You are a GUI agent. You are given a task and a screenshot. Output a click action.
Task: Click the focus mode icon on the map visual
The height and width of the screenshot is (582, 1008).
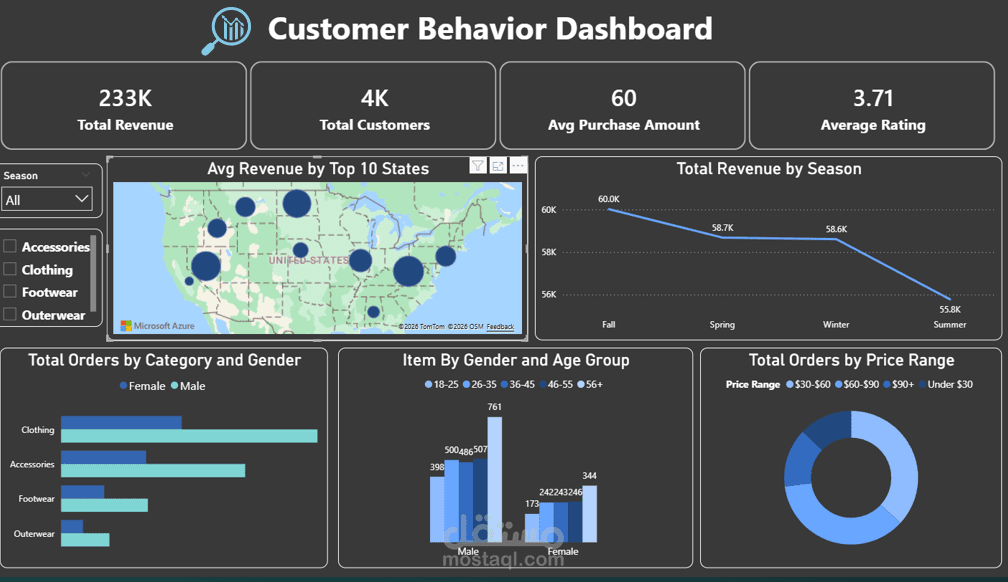tap(498, 166)
